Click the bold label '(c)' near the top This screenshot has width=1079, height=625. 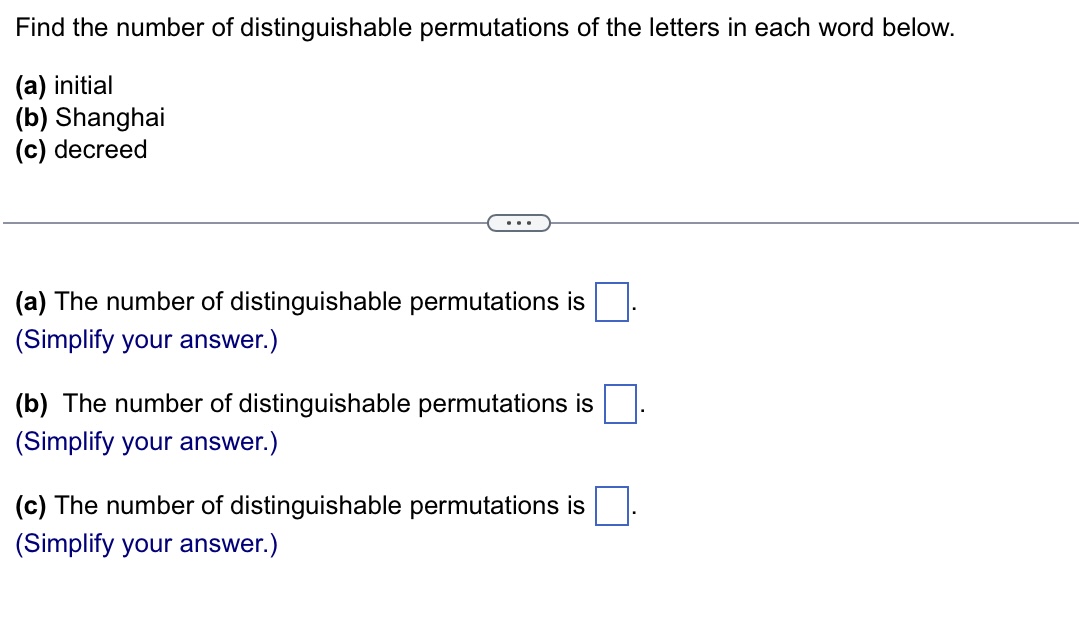click(x=29, y=149)
